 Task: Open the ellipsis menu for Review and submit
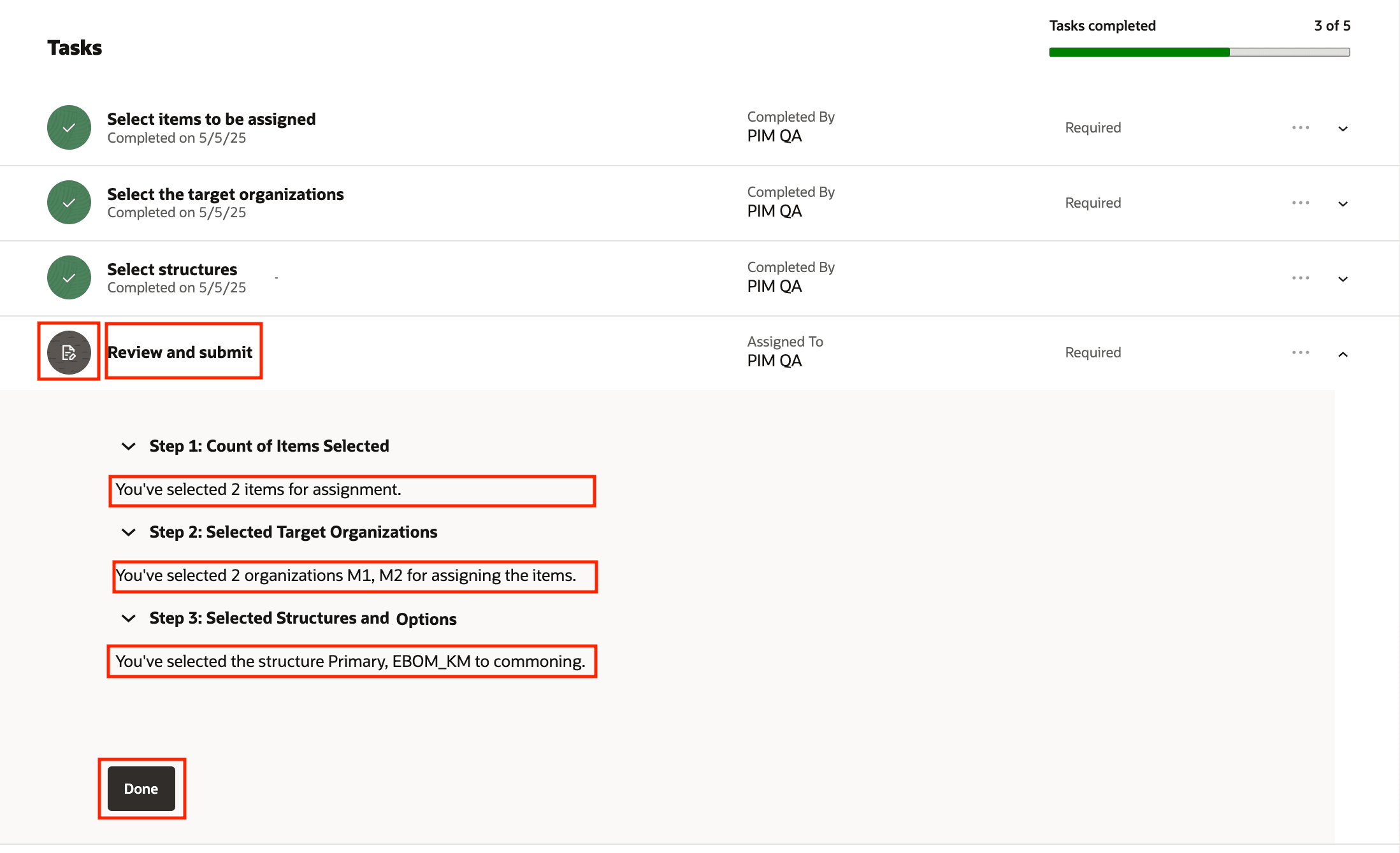[x=1301, y=352]
